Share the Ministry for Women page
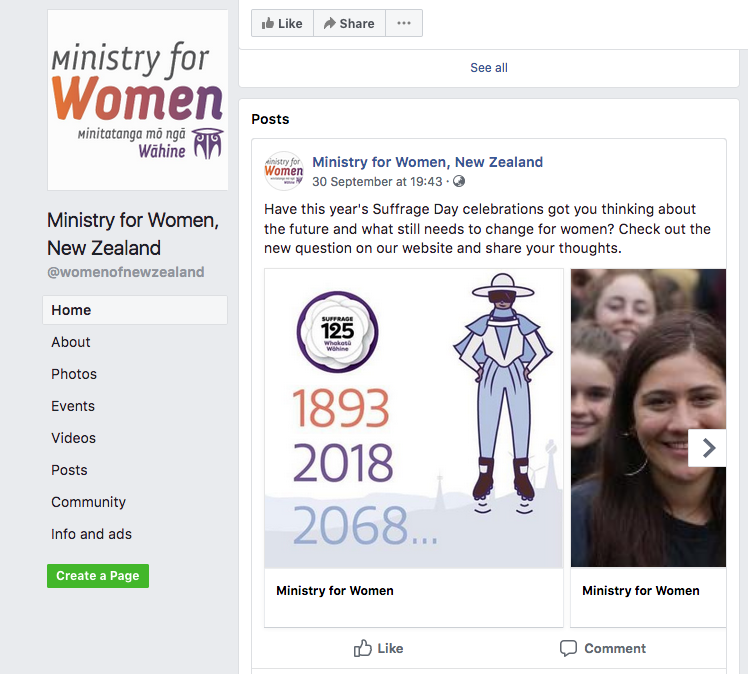748x674 pixels. point(349,23)
